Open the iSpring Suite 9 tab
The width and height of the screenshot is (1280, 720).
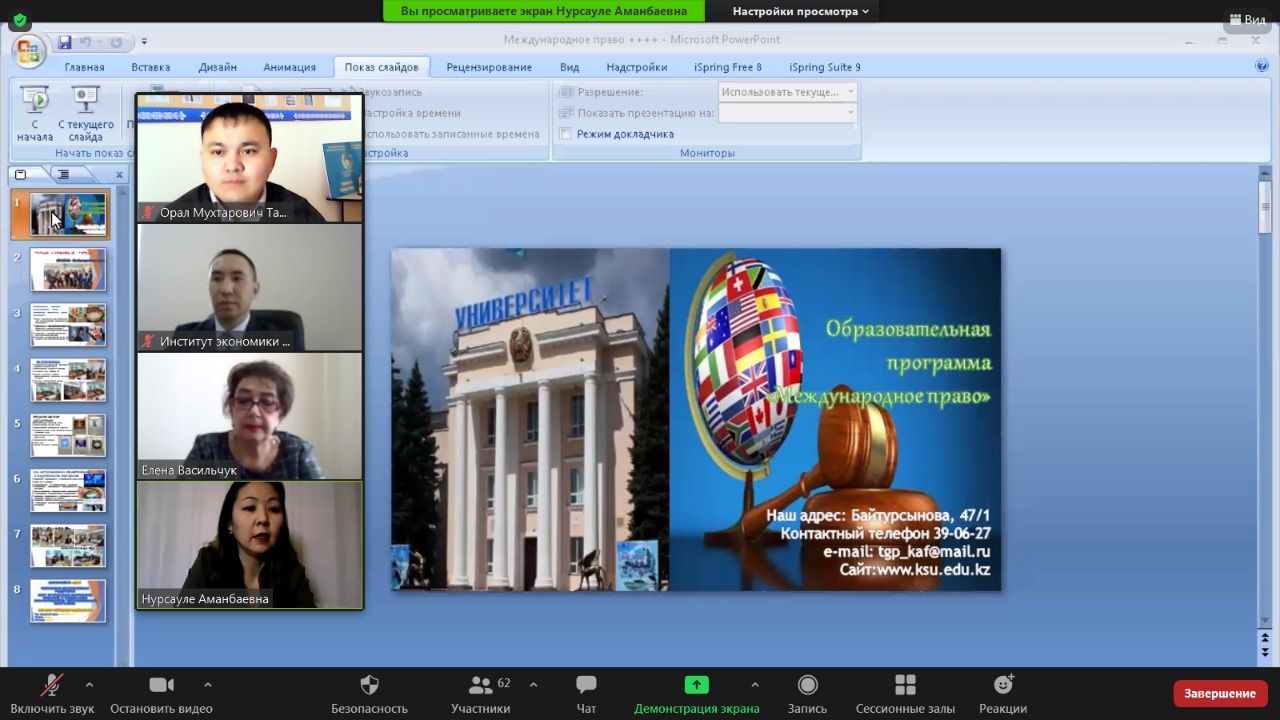pyautogui.click(x=824, y=67)
